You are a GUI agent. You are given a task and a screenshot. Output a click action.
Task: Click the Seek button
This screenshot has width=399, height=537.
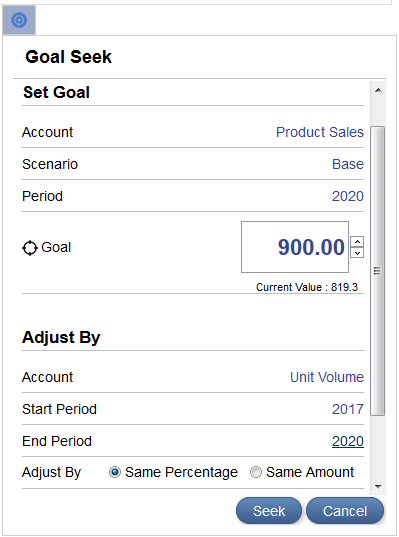(x=269, y=511)
